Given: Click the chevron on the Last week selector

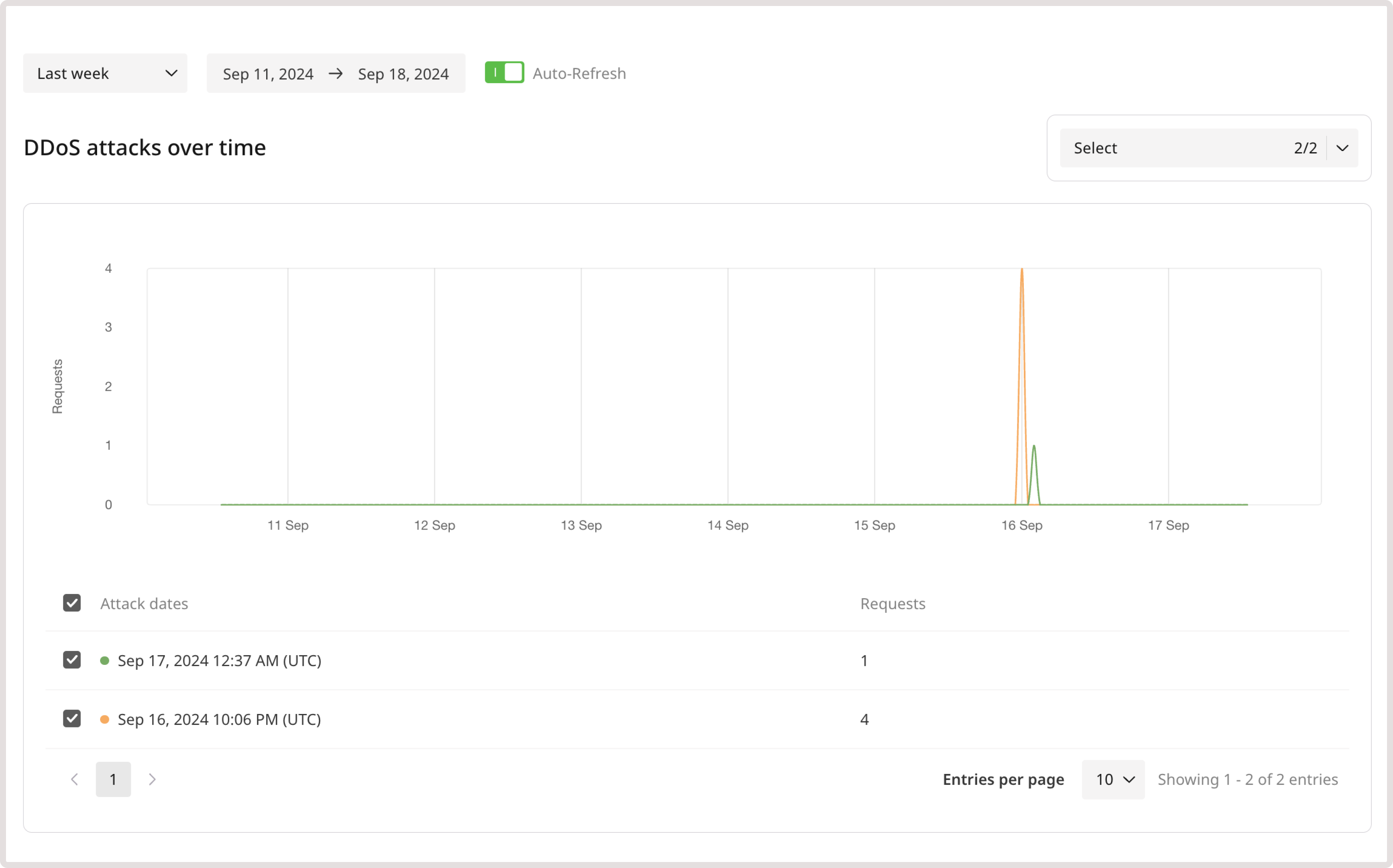Looking at the screenshot, I should pos(171,73).
